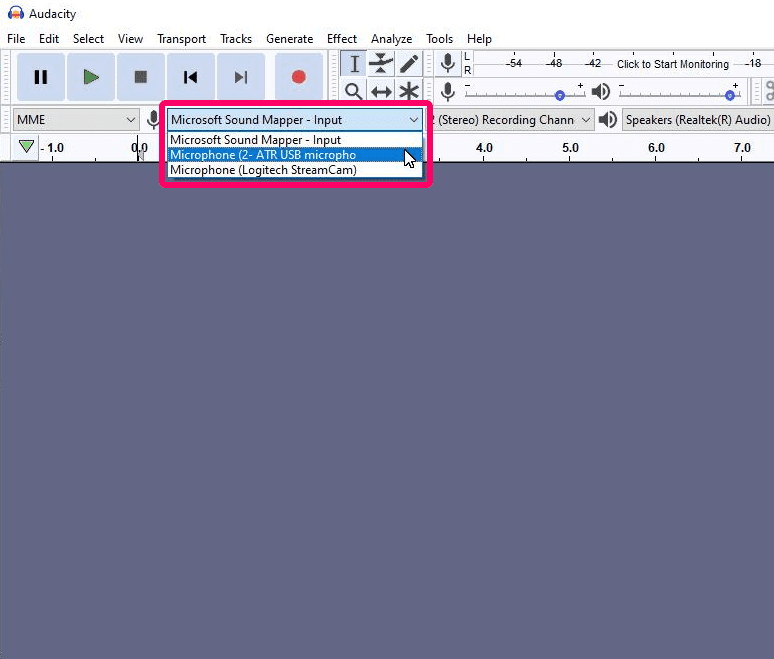Open the Analyze menu
774x659 pixels.
(391, 39)
